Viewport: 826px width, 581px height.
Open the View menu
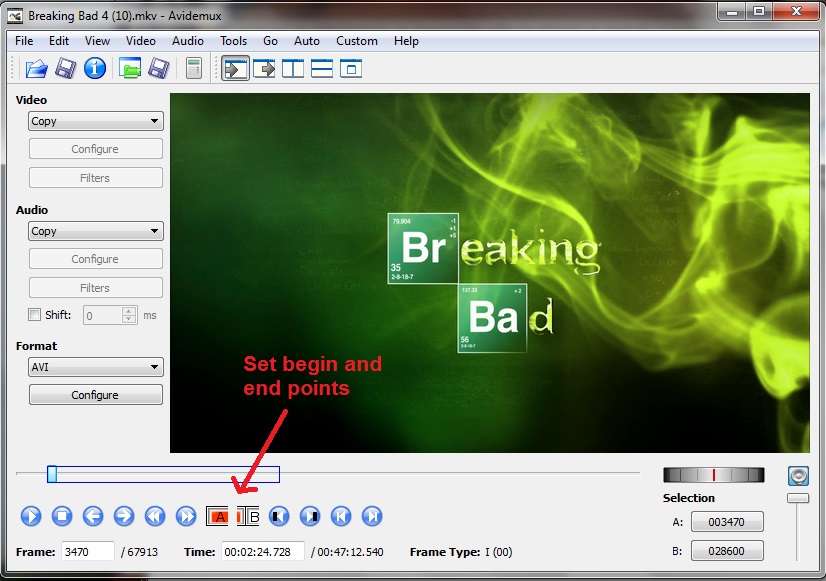click(x=97, y=41)
